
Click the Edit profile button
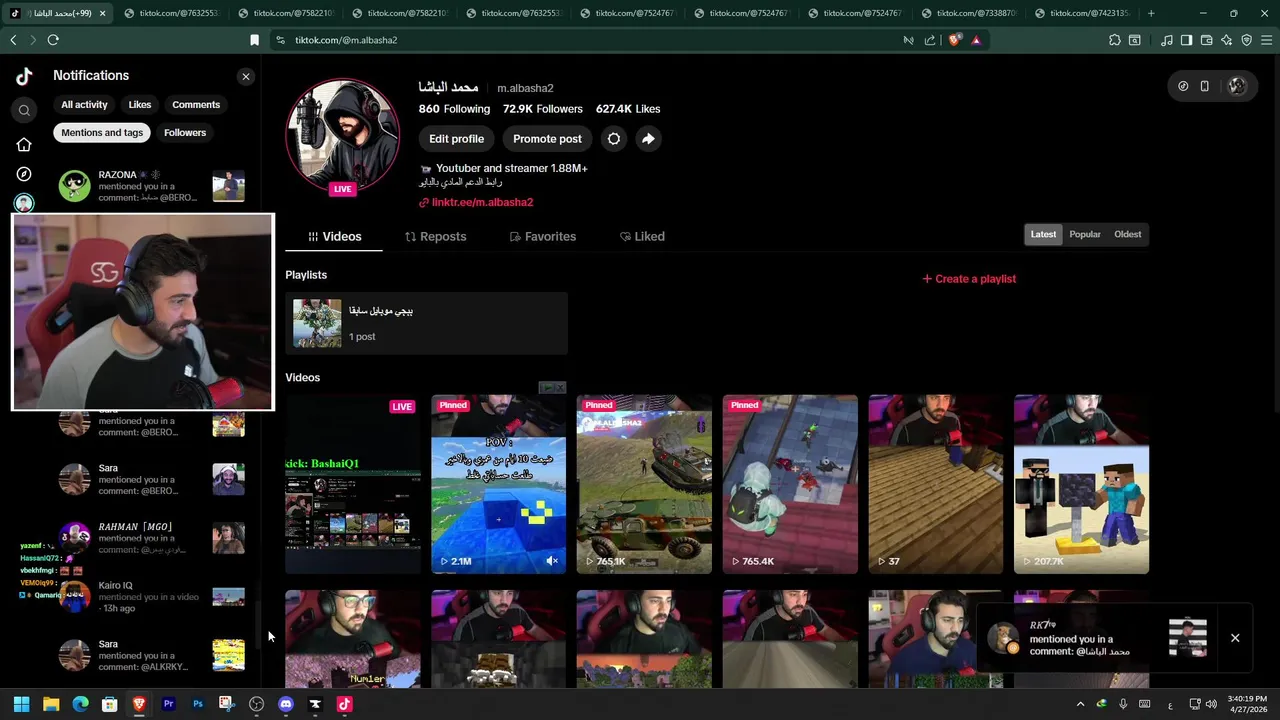[x=456, y=139]
